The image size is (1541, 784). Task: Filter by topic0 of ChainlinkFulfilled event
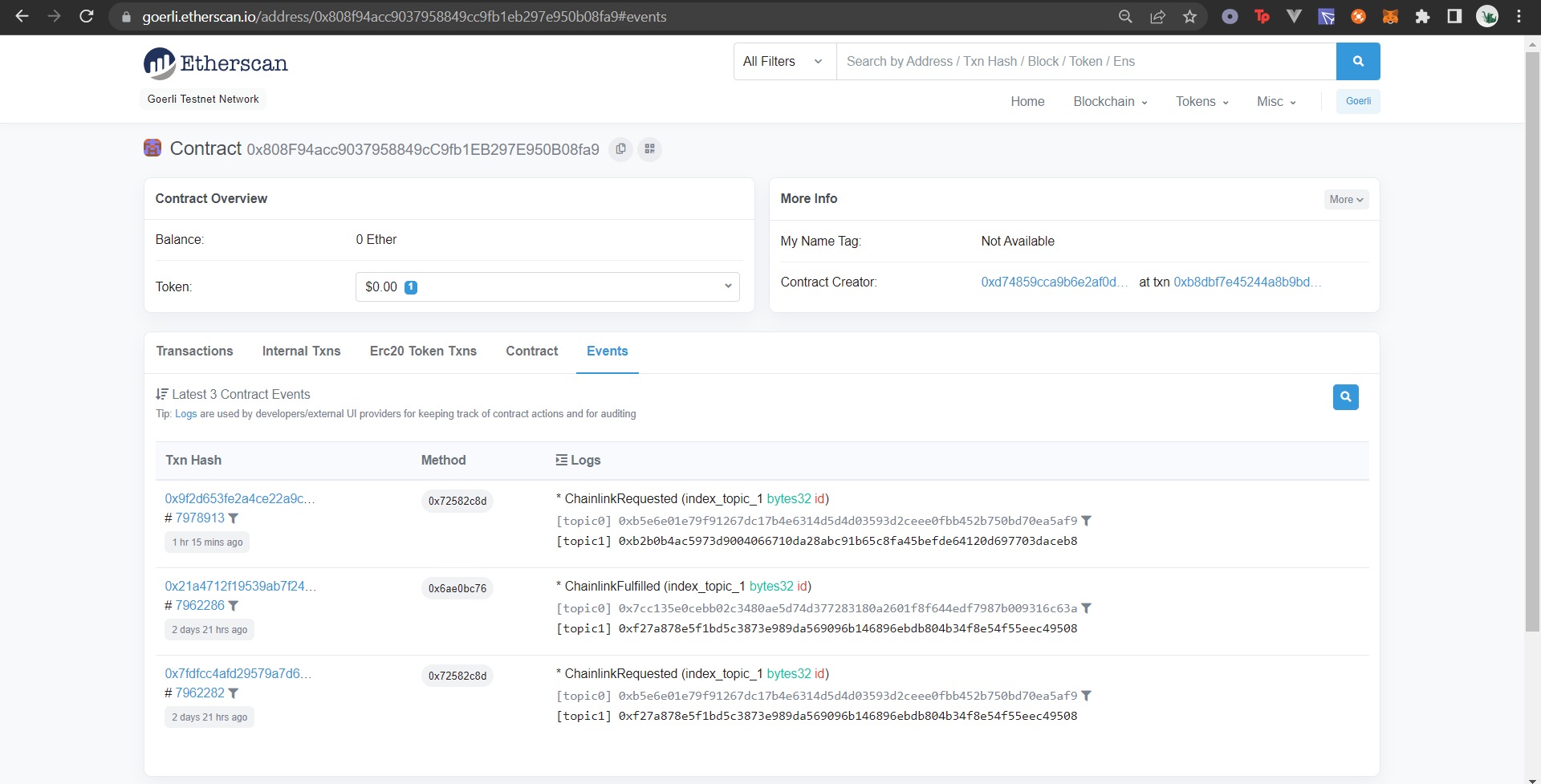click(1087, 609)
